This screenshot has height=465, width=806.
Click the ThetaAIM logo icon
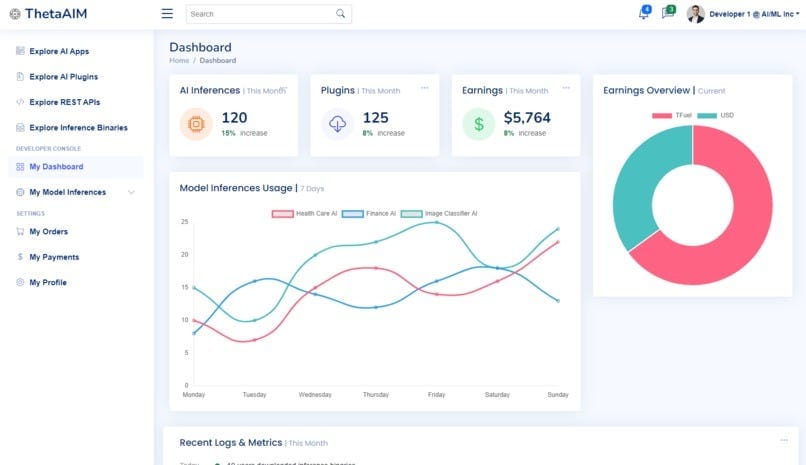point(15,14)
